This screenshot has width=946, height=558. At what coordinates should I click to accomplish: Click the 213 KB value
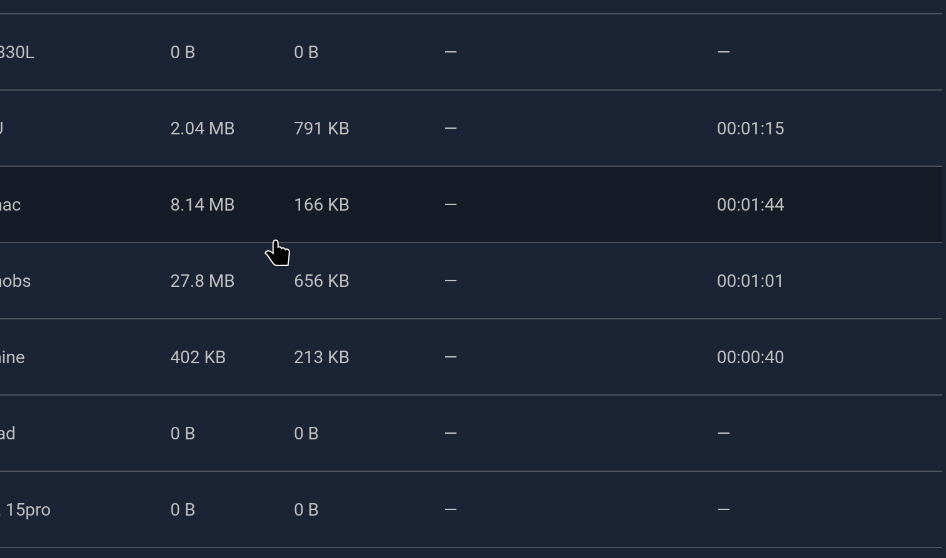tap(321, 357)
